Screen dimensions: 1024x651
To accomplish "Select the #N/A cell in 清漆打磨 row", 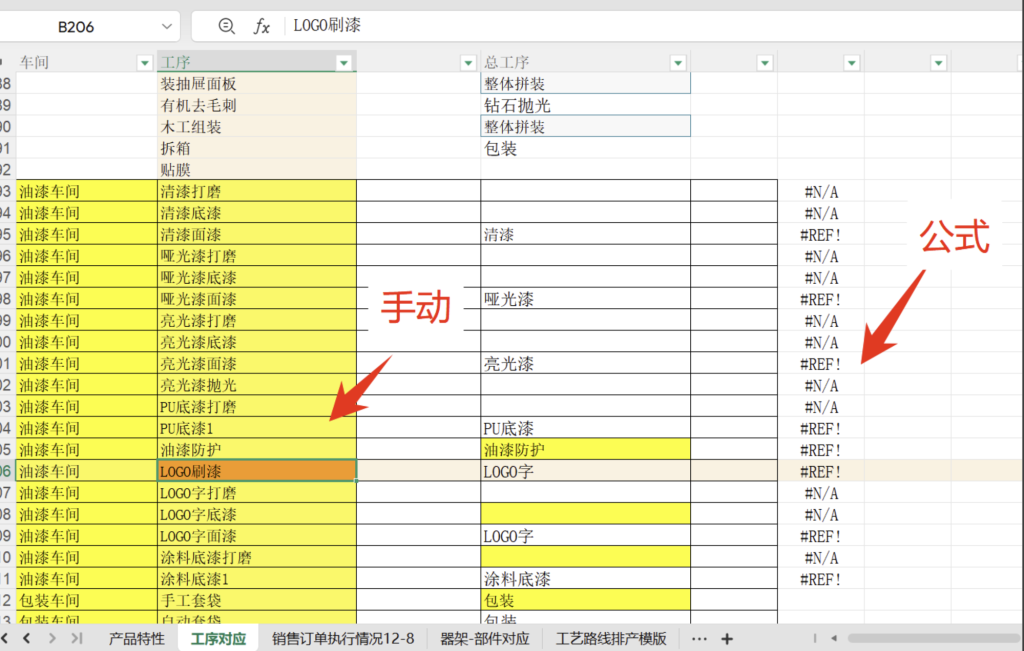I will [820, 192].
